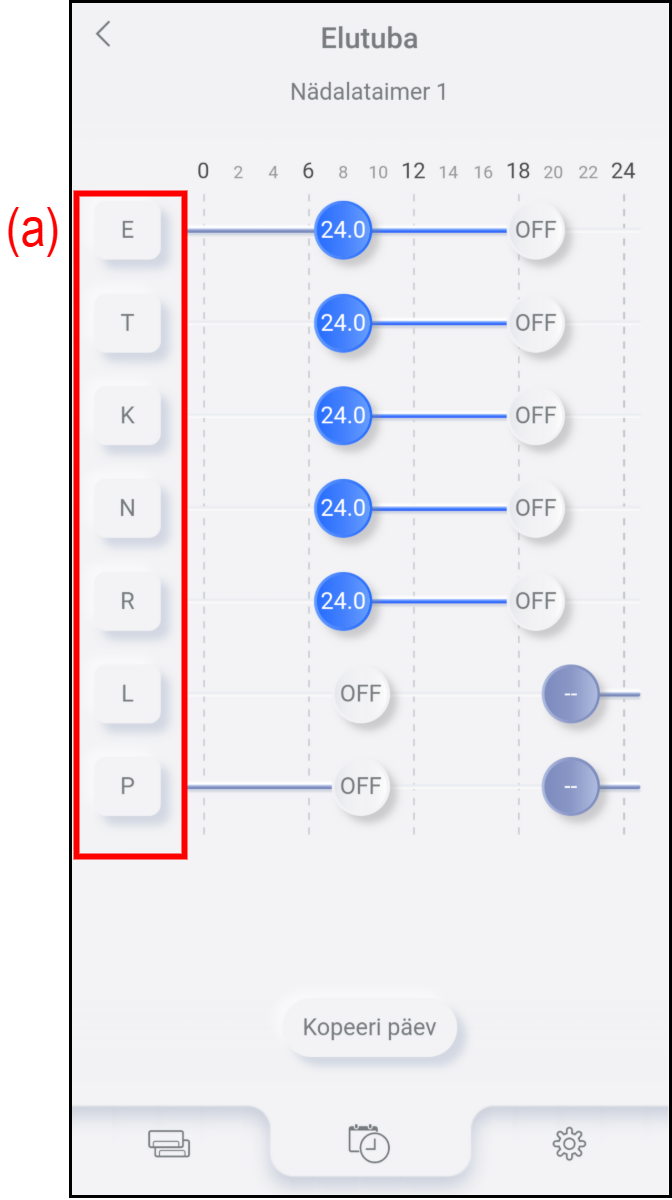Image resolution: width=672 pixels, height=1200 pixels.
Task: Click the OFF marker on L row
Action: click(360, 693)
